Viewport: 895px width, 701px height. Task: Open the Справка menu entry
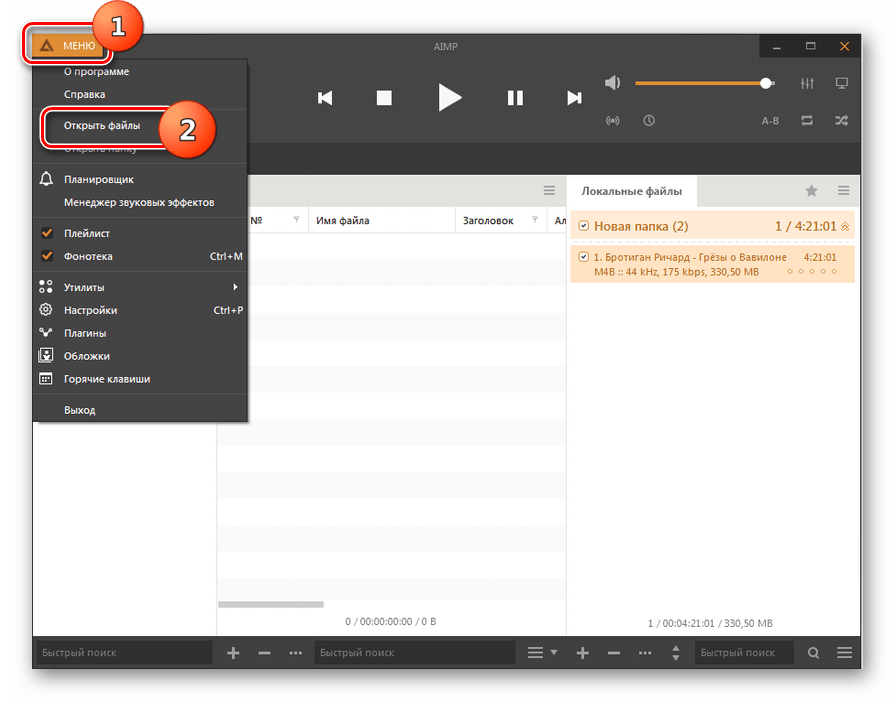(x=140, y=94)
